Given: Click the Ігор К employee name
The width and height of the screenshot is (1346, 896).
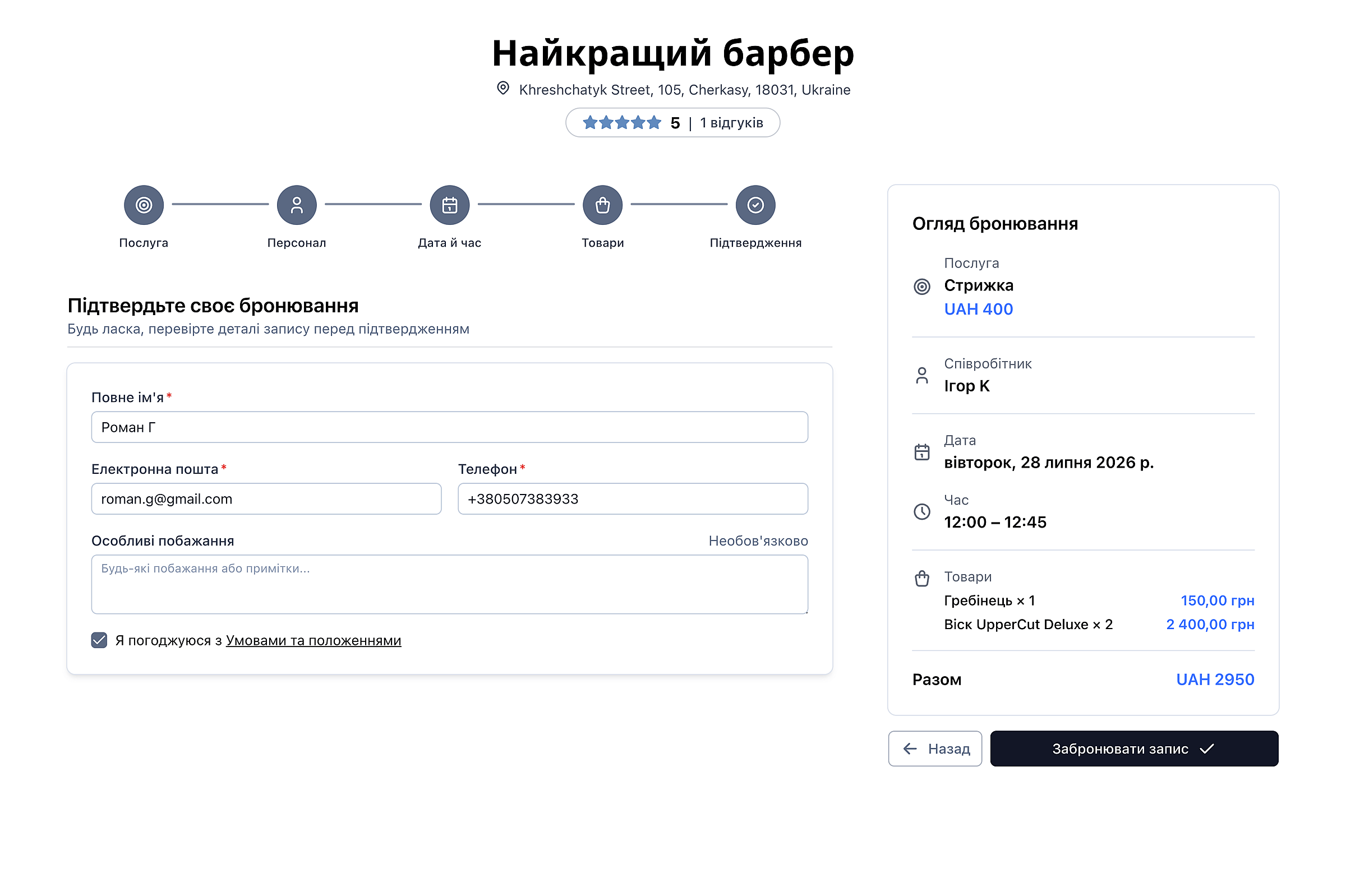Looking at the screenshot, I should [966, 386].
